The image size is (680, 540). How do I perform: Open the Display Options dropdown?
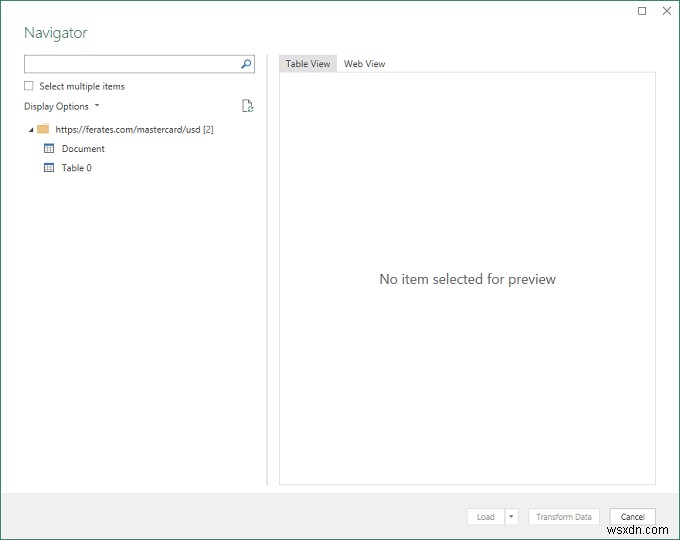[x=62, y=106]
